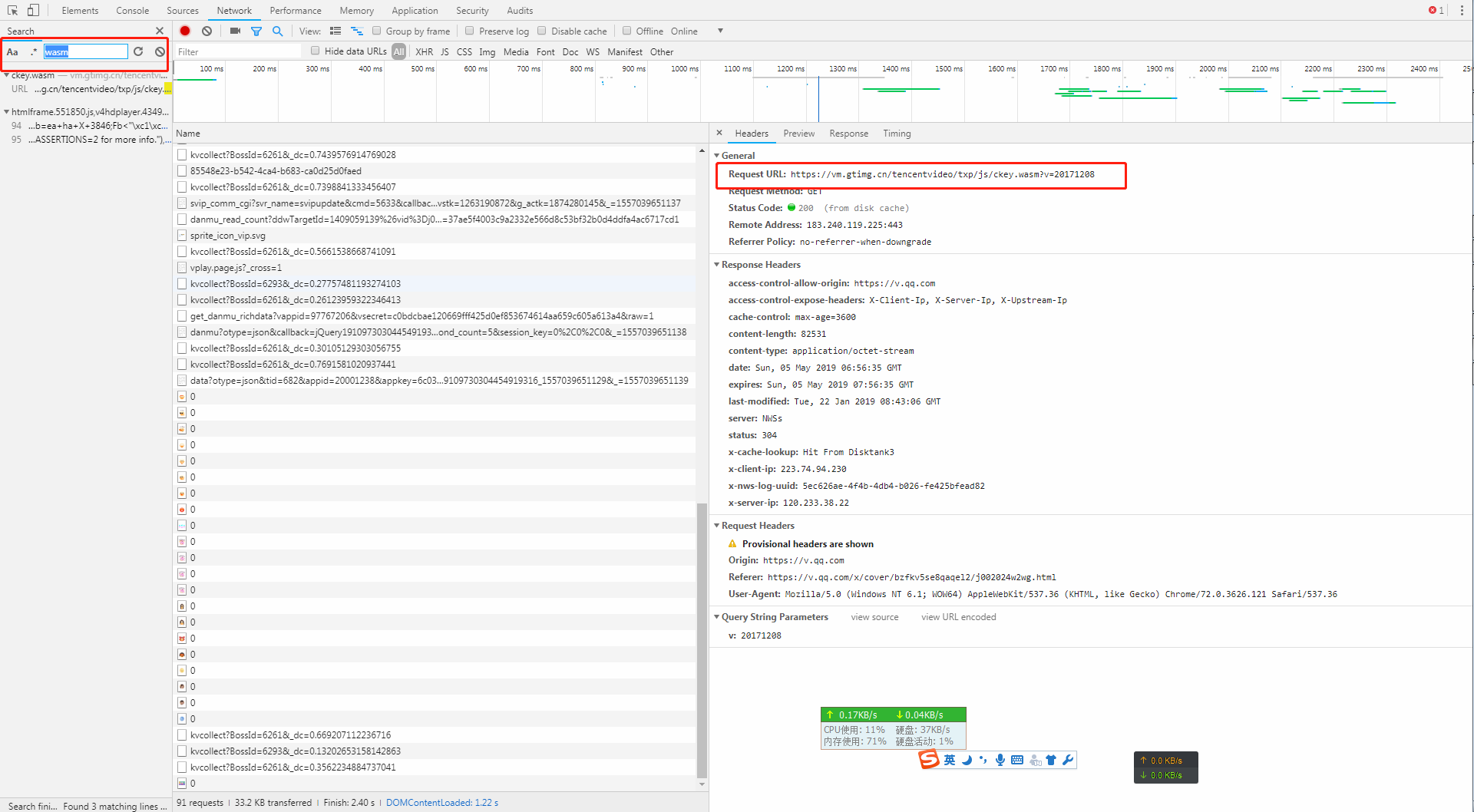Viewport: 1474px width, 812px height.
Task: Enable Preserve log checkbox
Action: pos(469,31)
